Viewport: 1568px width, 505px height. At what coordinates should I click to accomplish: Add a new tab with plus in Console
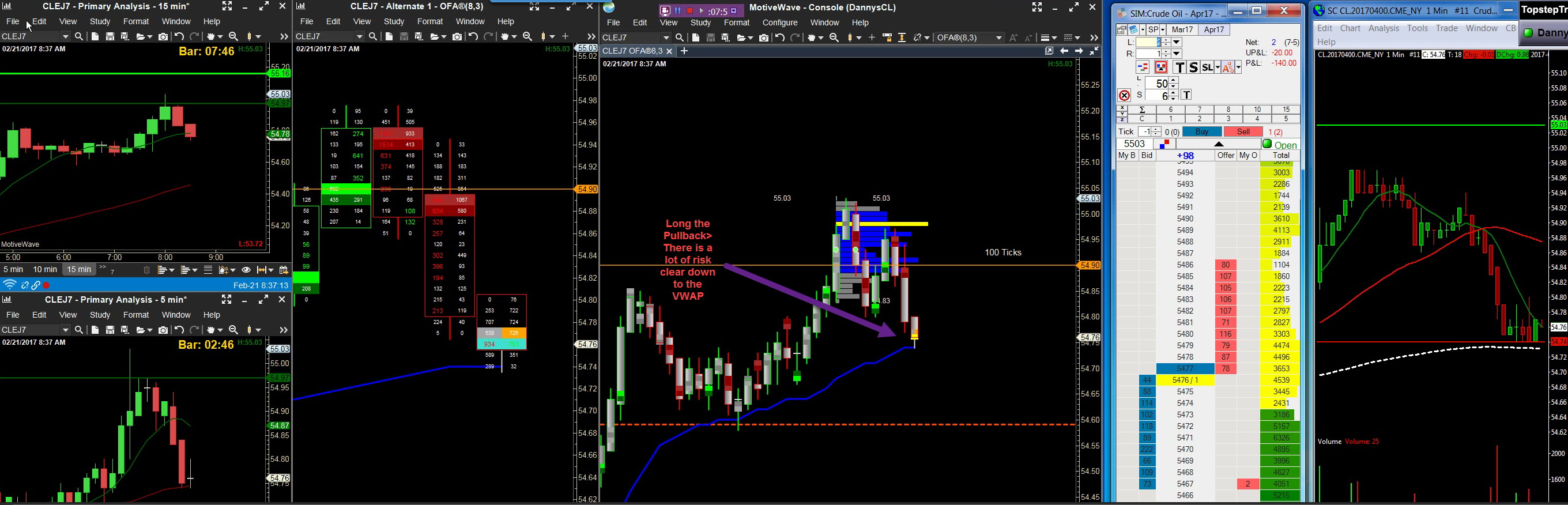coord(684,51)
